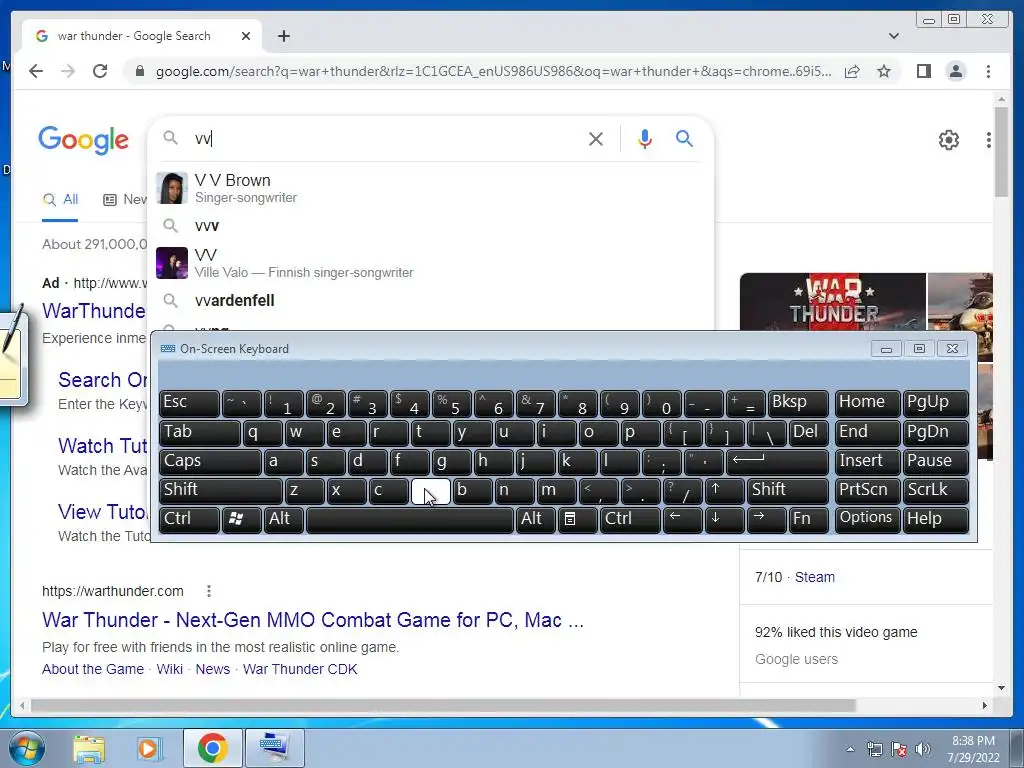Submit search with magnifier button

pyautogui.click(x=684, y=138)
